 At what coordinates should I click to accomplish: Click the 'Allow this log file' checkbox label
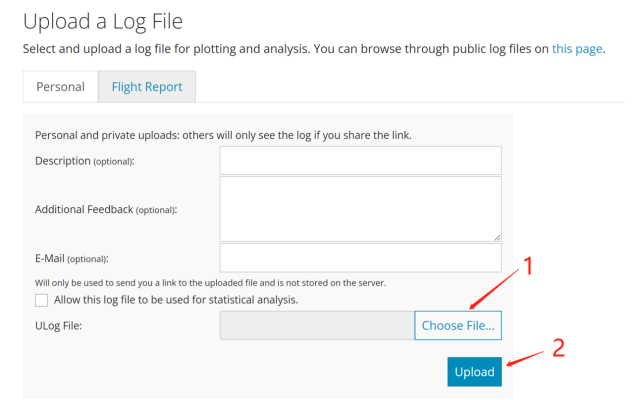[x=176, y=300]
